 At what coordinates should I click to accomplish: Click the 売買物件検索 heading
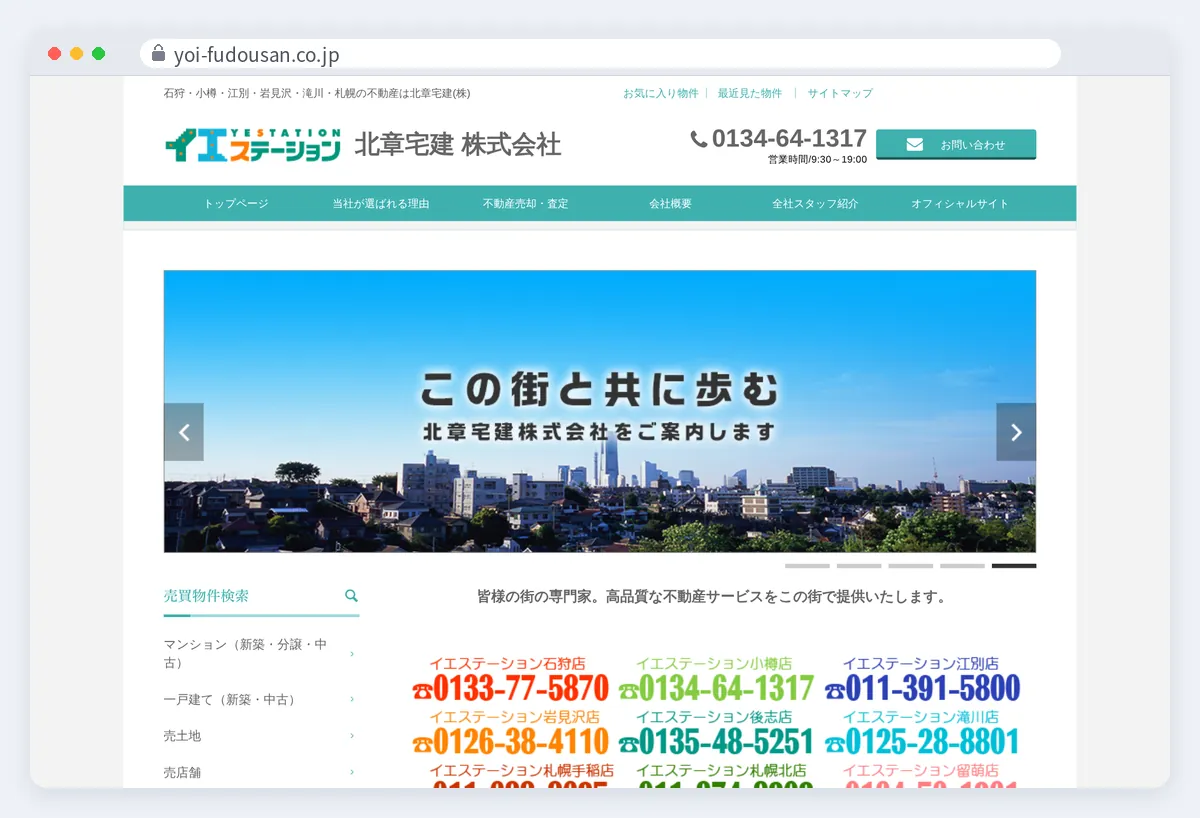[206, 596]
